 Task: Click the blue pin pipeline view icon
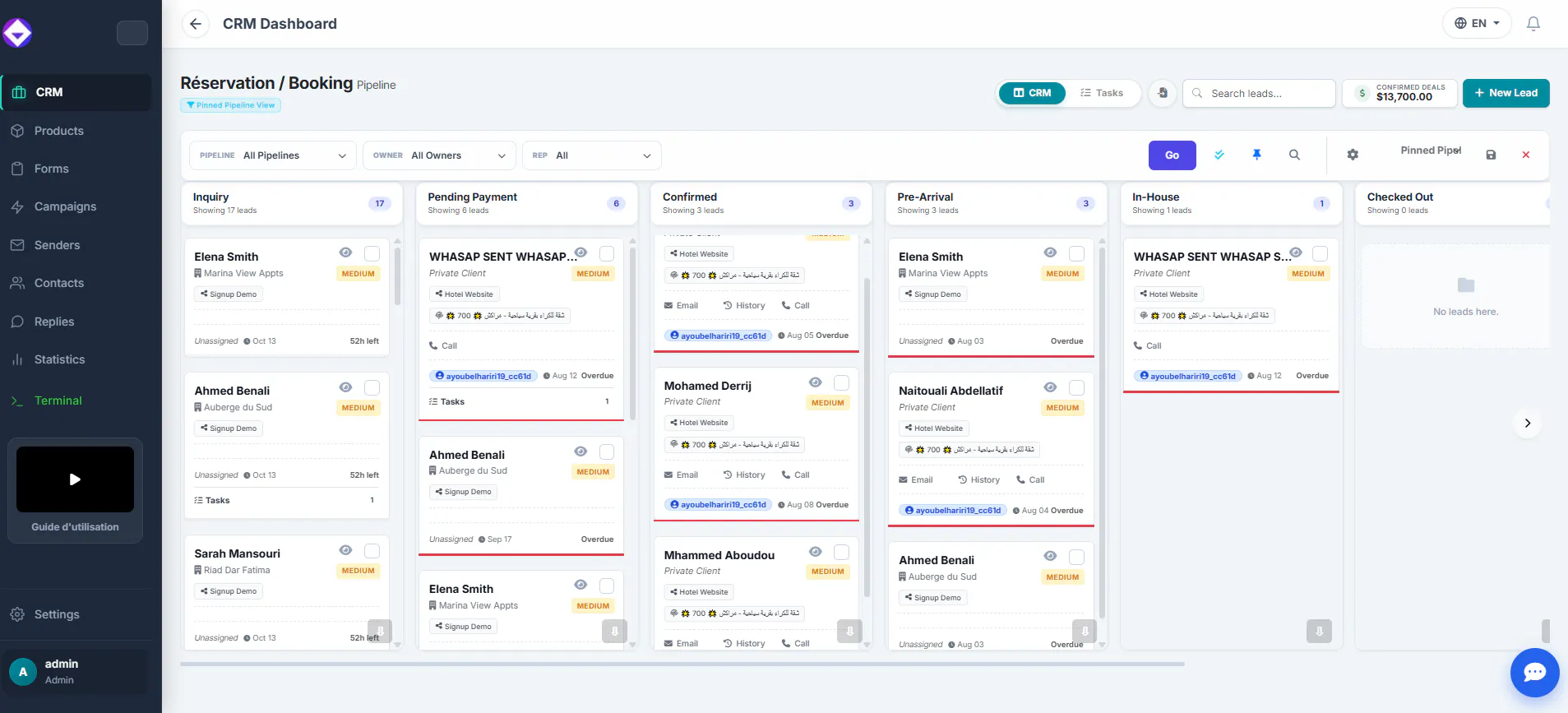tap(1256, 155)
